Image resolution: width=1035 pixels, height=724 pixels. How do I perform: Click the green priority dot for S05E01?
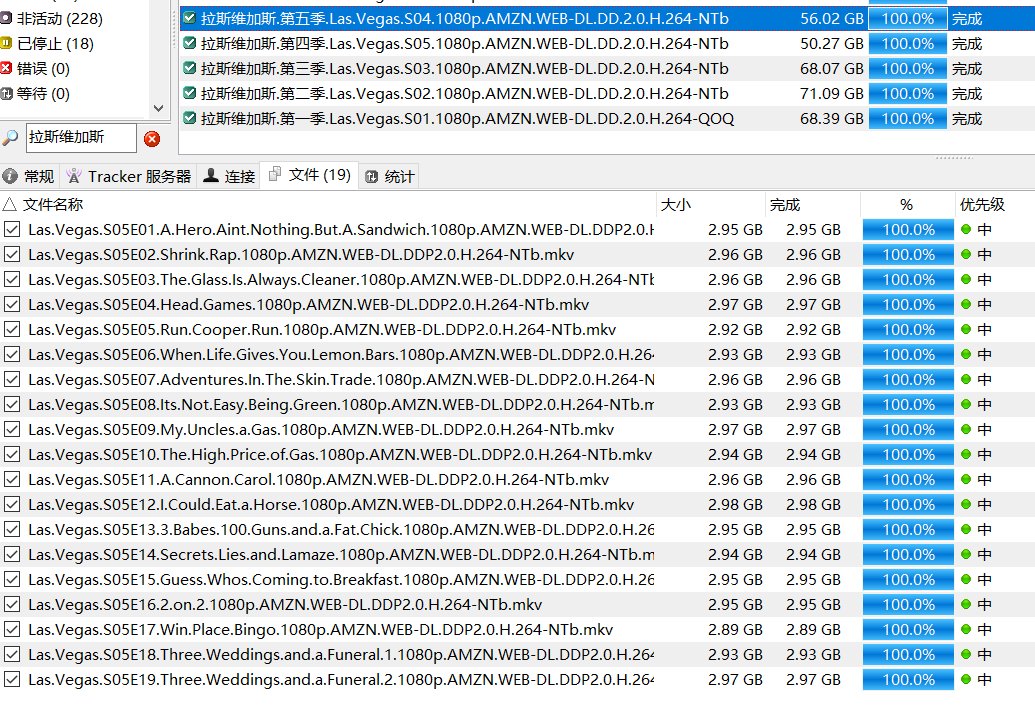point(966,229)
